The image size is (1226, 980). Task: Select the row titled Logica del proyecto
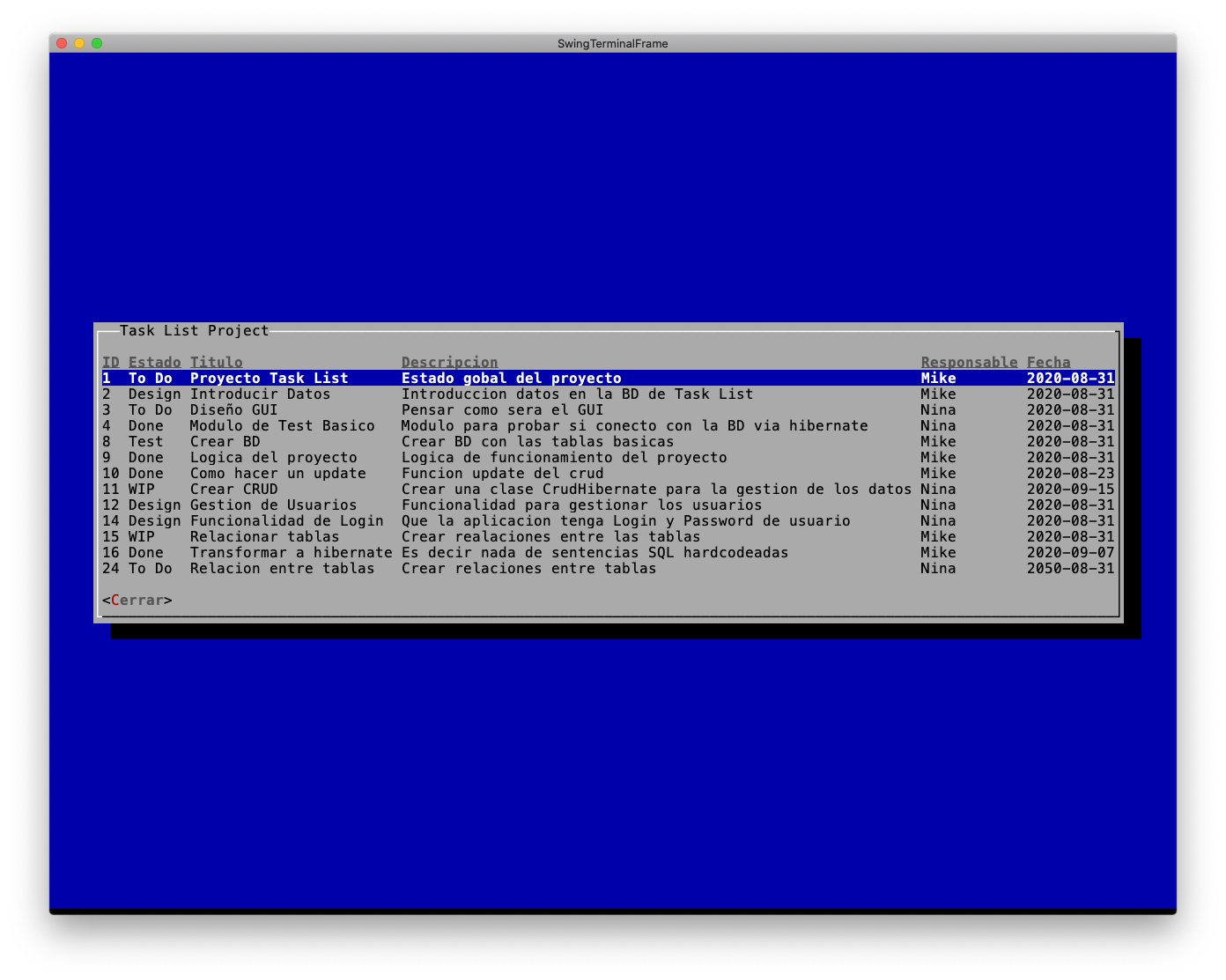click(609, 458)
